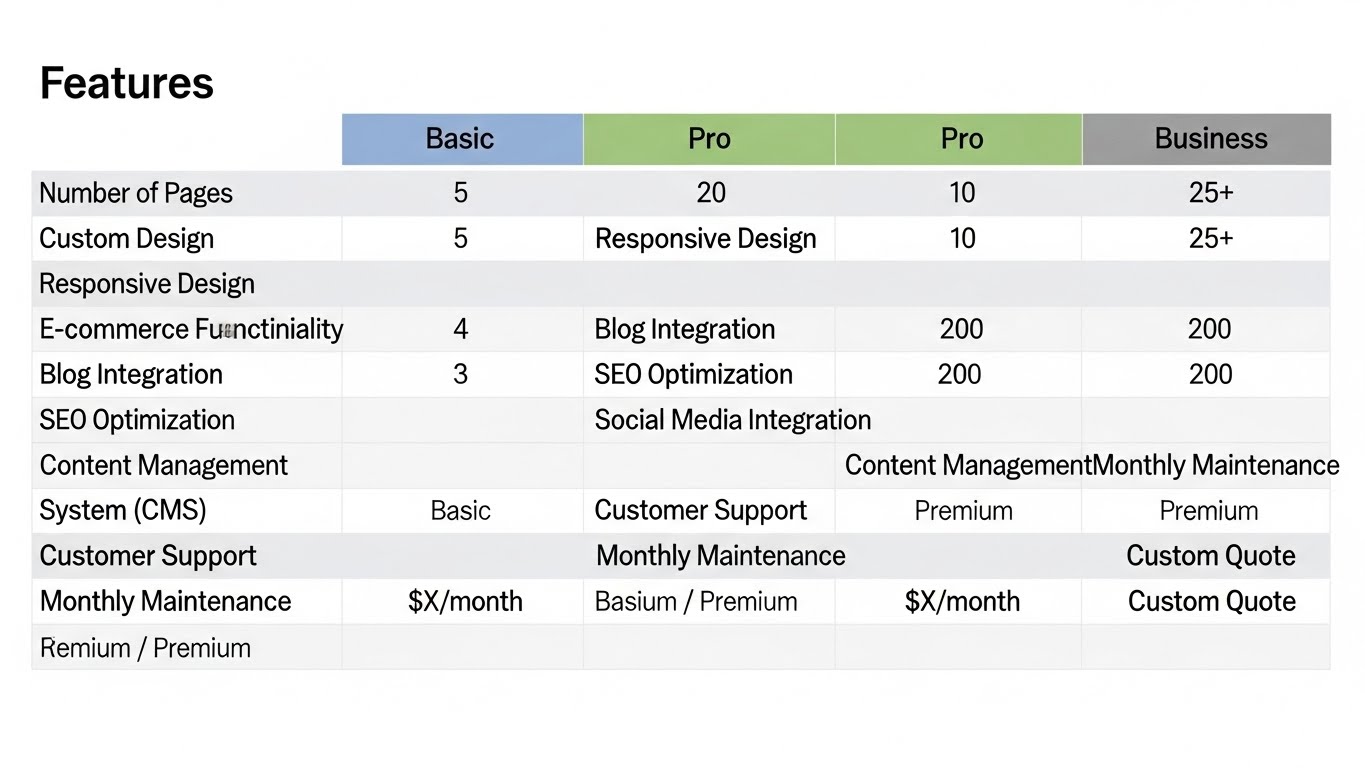Click the Social Media Integration cell
The image size is (1365, 768).
pos(732,420)
